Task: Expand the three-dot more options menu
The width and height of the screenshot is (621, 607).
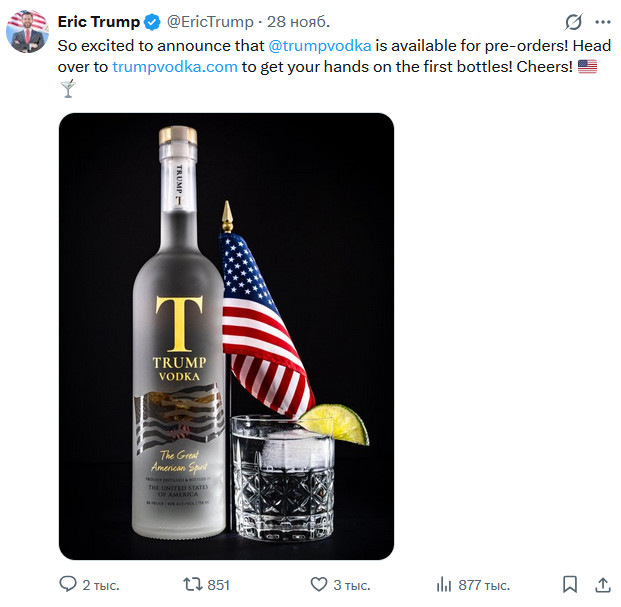Action: click(x=602, y=22)
